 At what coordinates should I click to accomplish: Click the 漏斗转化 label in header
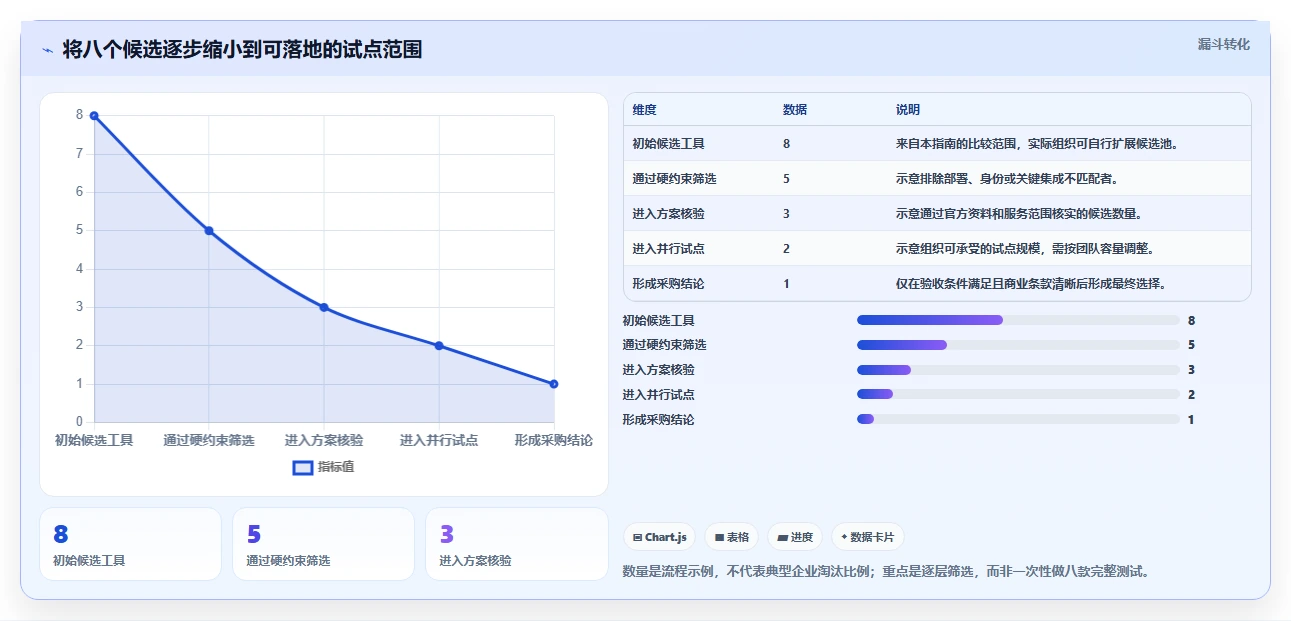tap(1223, 44)
